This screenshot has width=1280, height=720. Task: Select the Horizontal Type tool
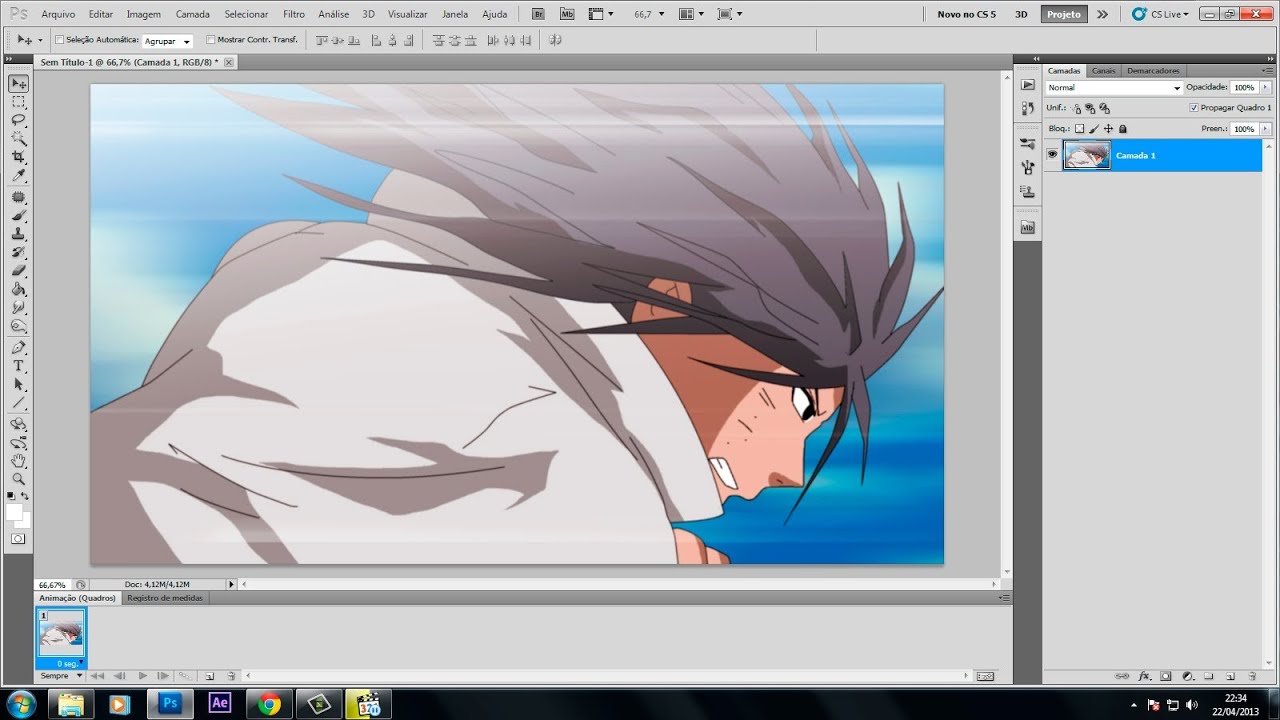tap(18, 366)
